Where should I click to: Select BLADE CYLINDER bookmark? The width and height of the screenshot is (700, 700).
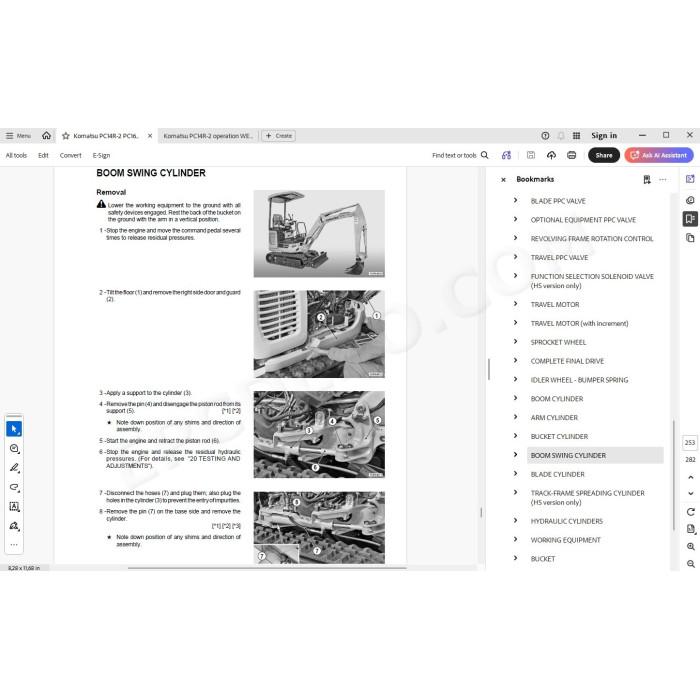pyautogui.click(x=558, y=474)
